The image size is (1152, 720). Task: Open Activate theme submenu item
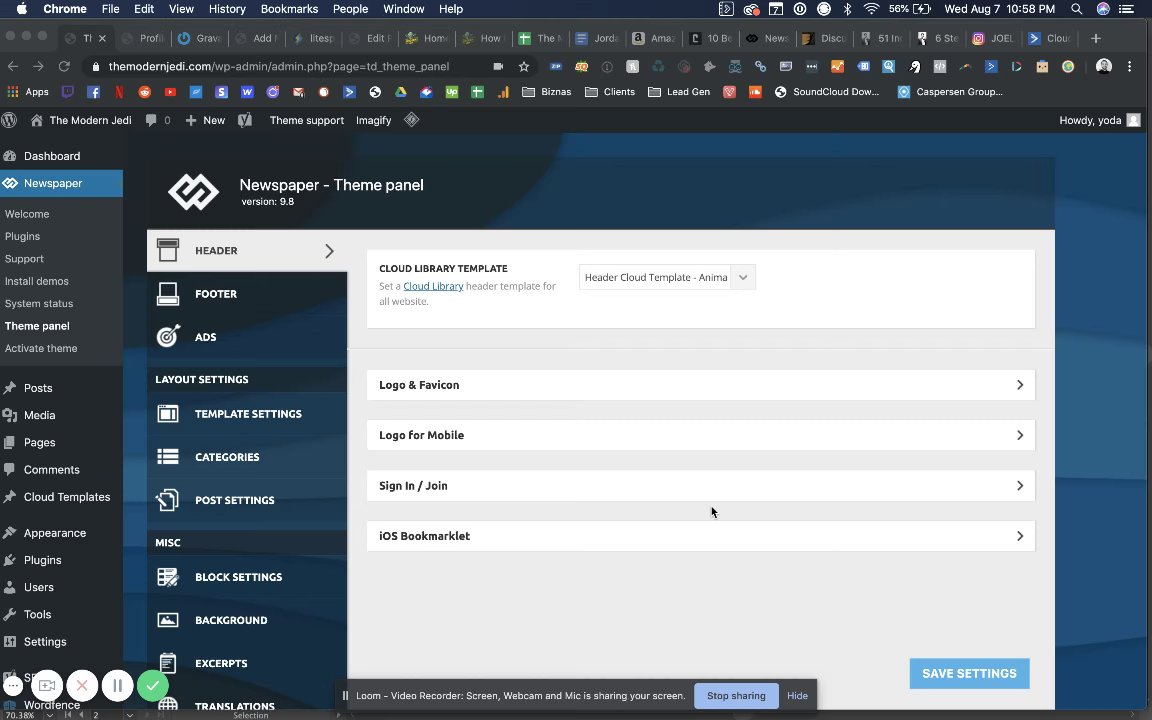click(x=41, y=348)
